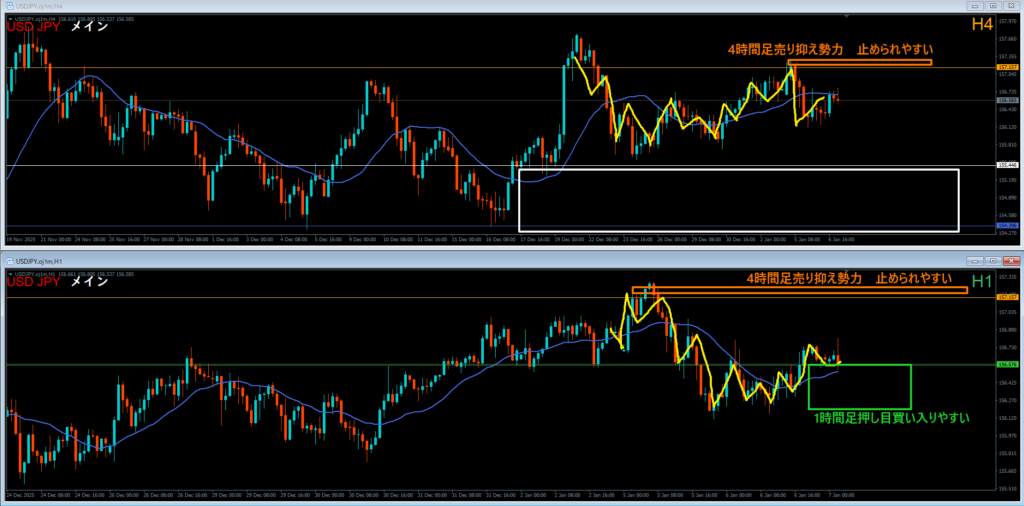The height and width of the screenshot is (506, 1024).
Task: Restore down the USDJPY H1 chart window
Action: pos(993,261)
